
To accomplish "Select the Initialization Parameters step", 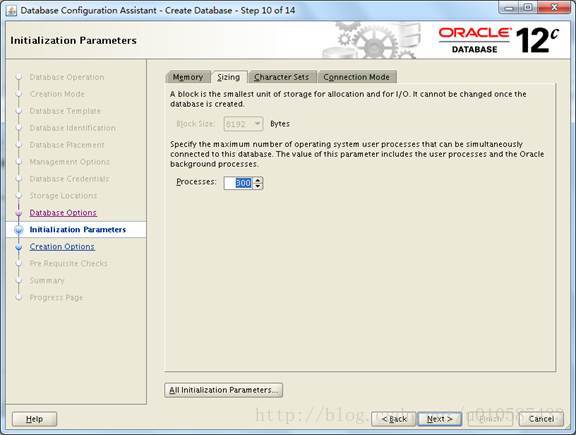I will 78,230.
